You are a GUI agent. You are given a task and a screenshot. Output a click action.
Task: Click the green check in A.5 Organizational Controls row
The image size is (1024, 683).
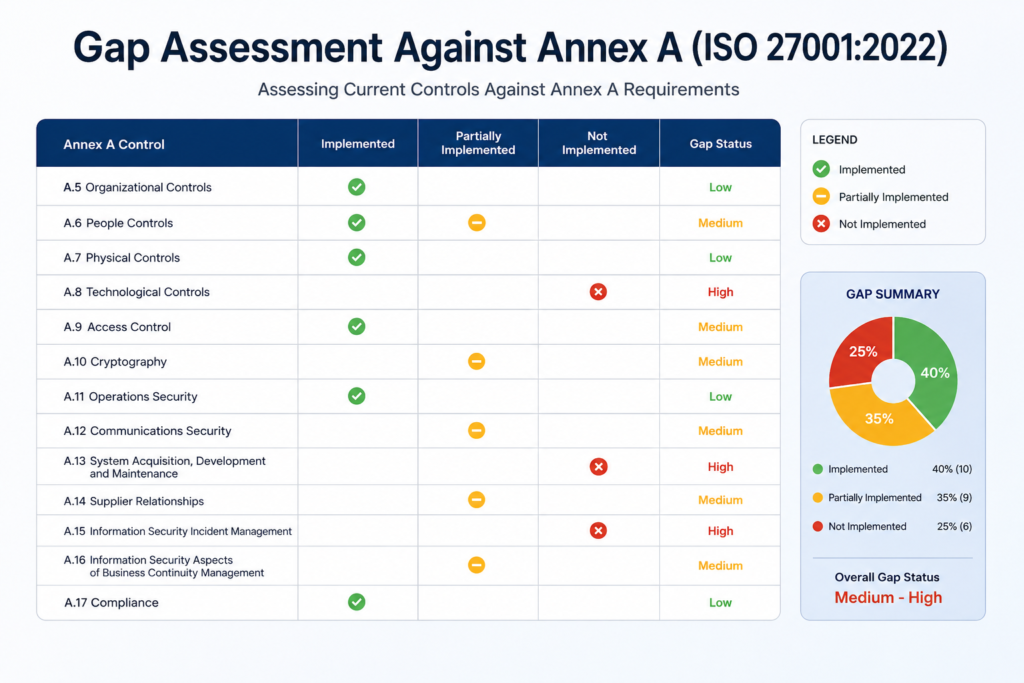pos(357,187)
